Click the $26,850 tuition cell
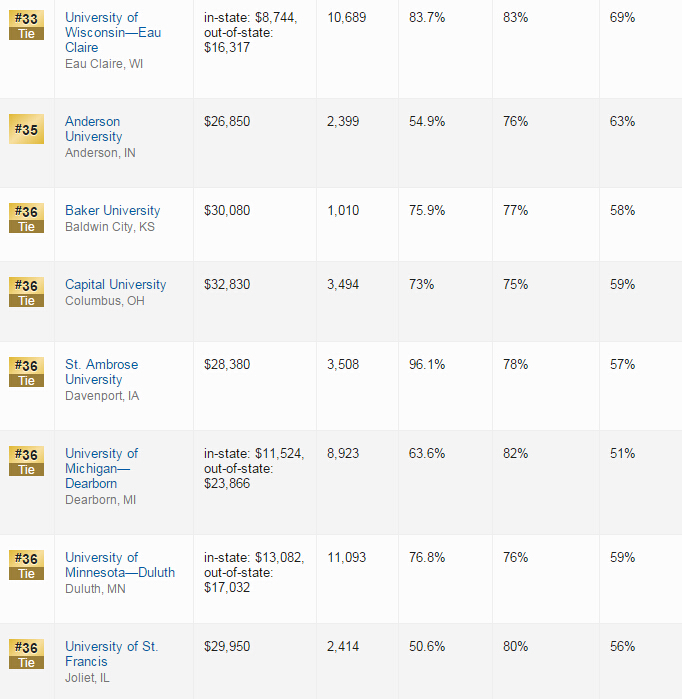The image size is (682, 699). (x=227, y=121)
